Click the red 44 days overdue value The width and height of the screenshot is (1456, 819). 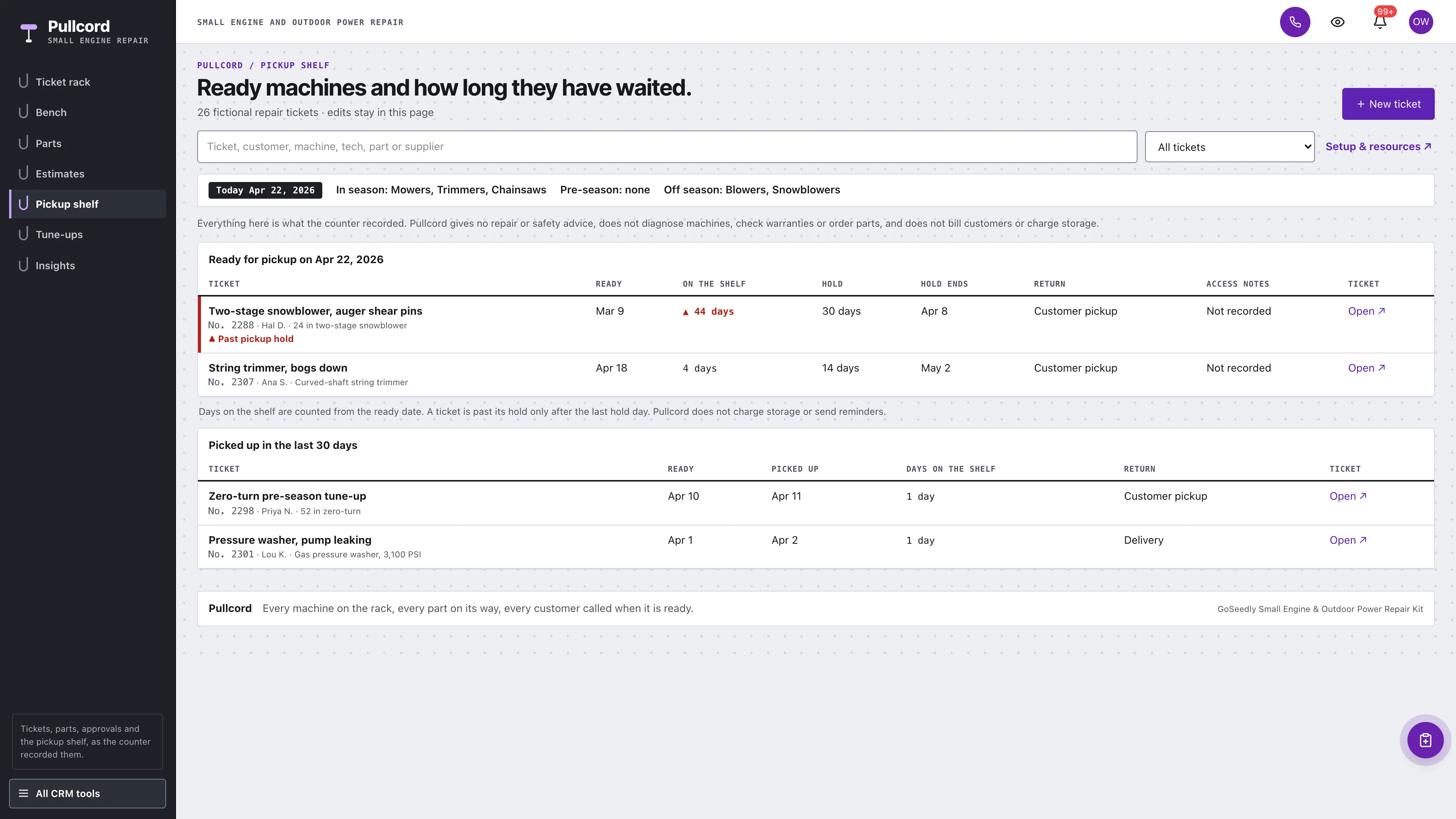point(708,311)
